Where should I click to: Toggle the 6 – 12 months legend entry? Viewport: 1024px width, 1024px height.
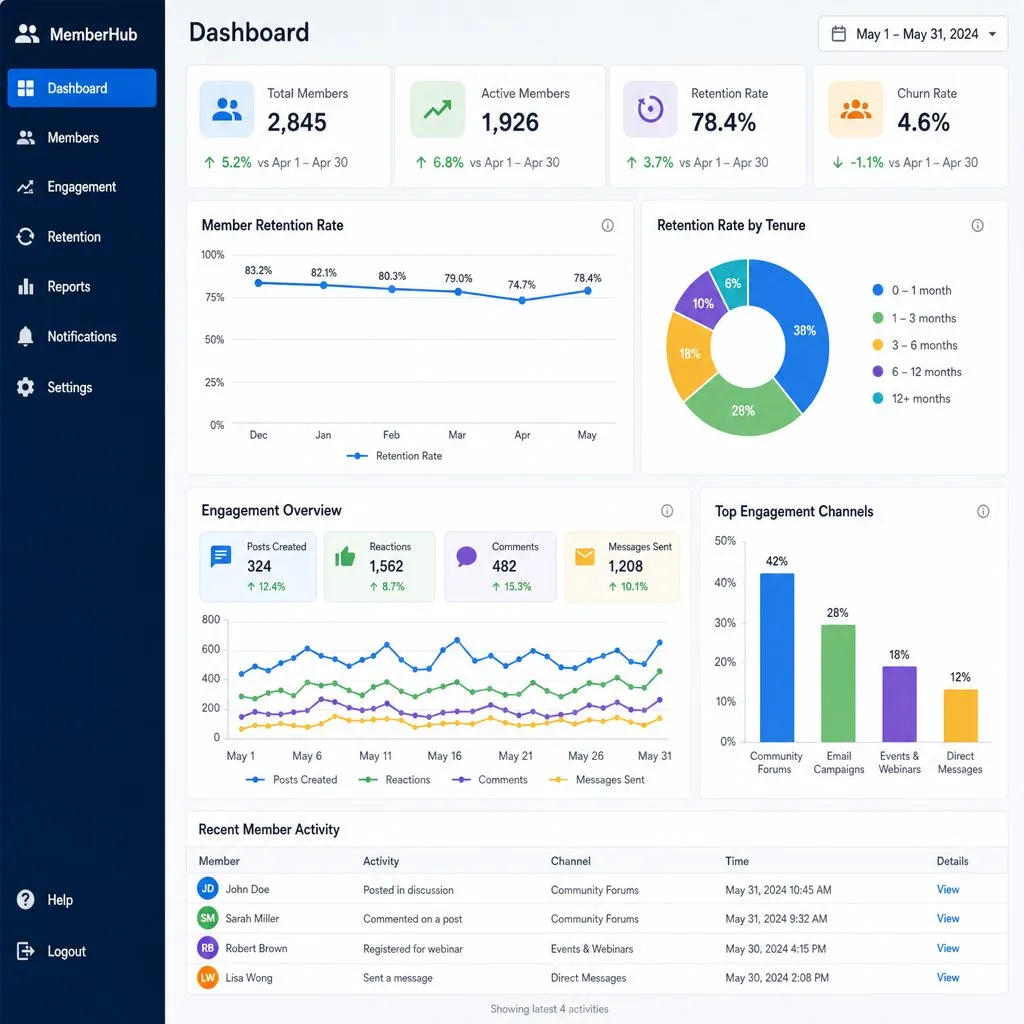[918, 372]
